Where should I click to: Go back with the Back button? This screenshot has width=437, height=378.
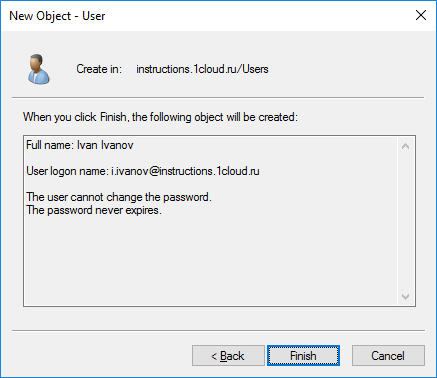228,356
